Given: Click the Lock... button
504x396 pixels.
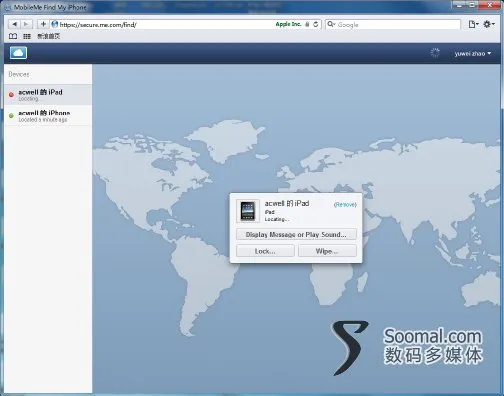Looking at the screenshot, I should [265, 251].
